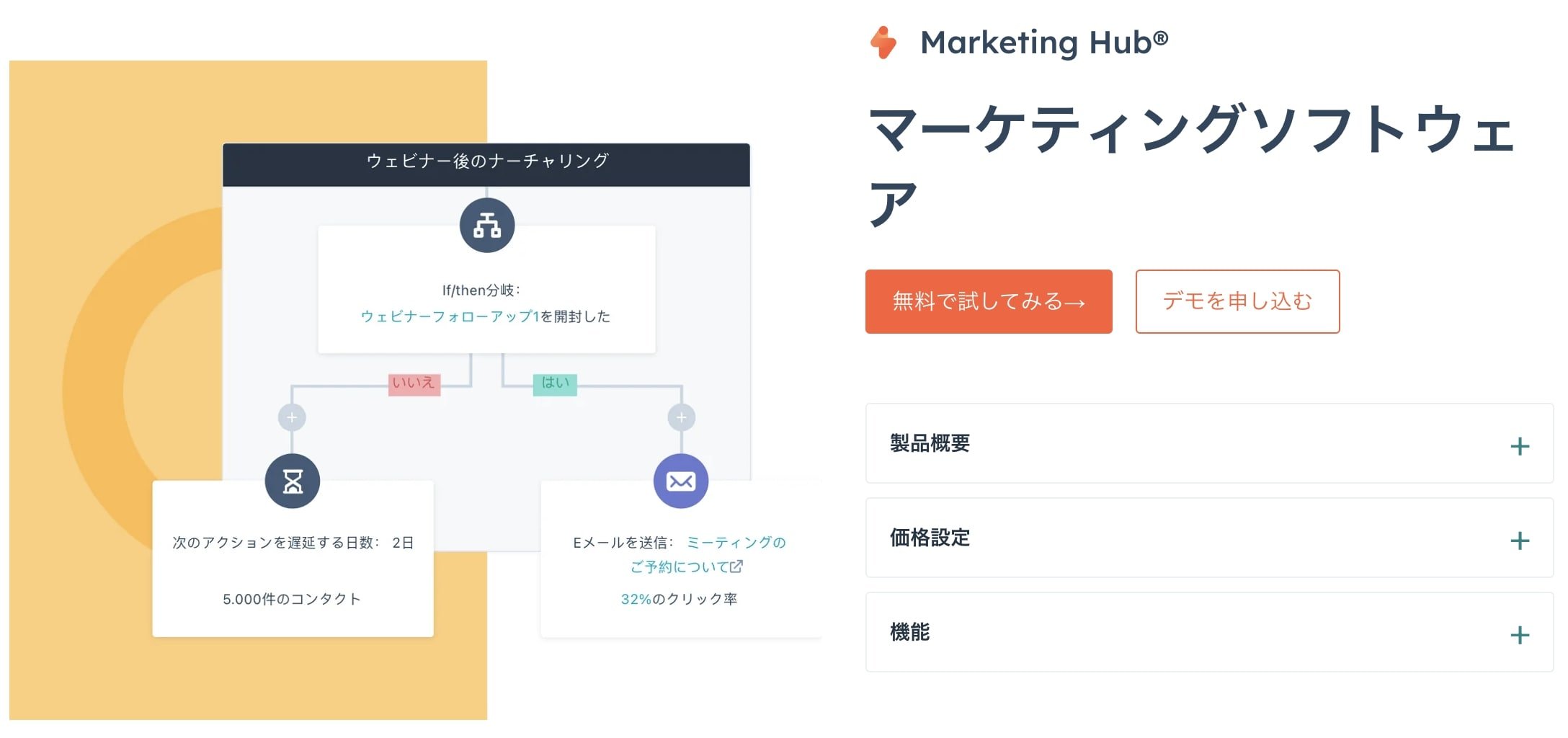Click the マーケティングソフトウェア heading
The width and height of the screenshot is (1568, 738).
(1193, 166)
